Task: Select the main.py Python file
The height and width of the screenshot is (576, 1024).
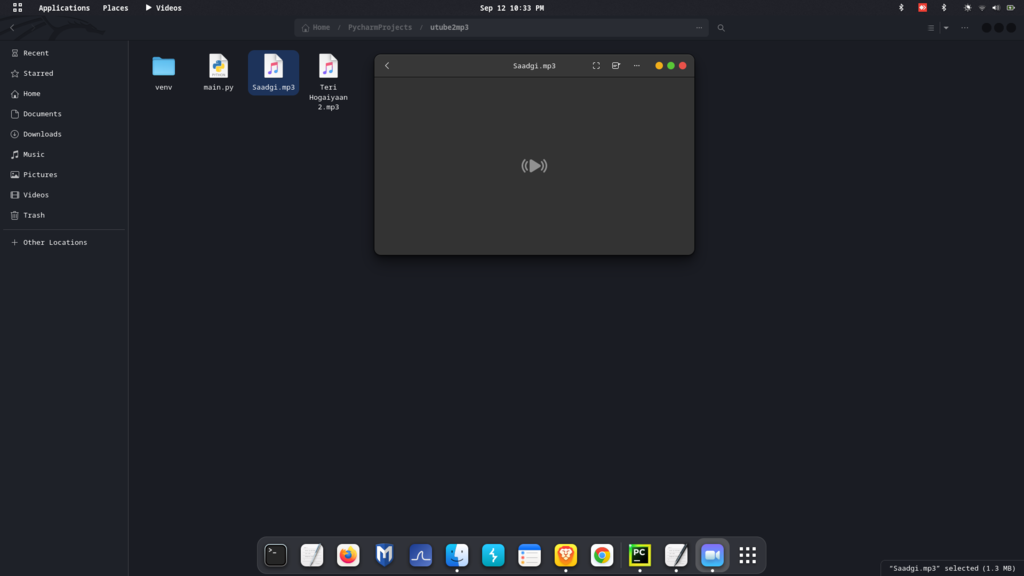Action: click(x=218, y=67)
